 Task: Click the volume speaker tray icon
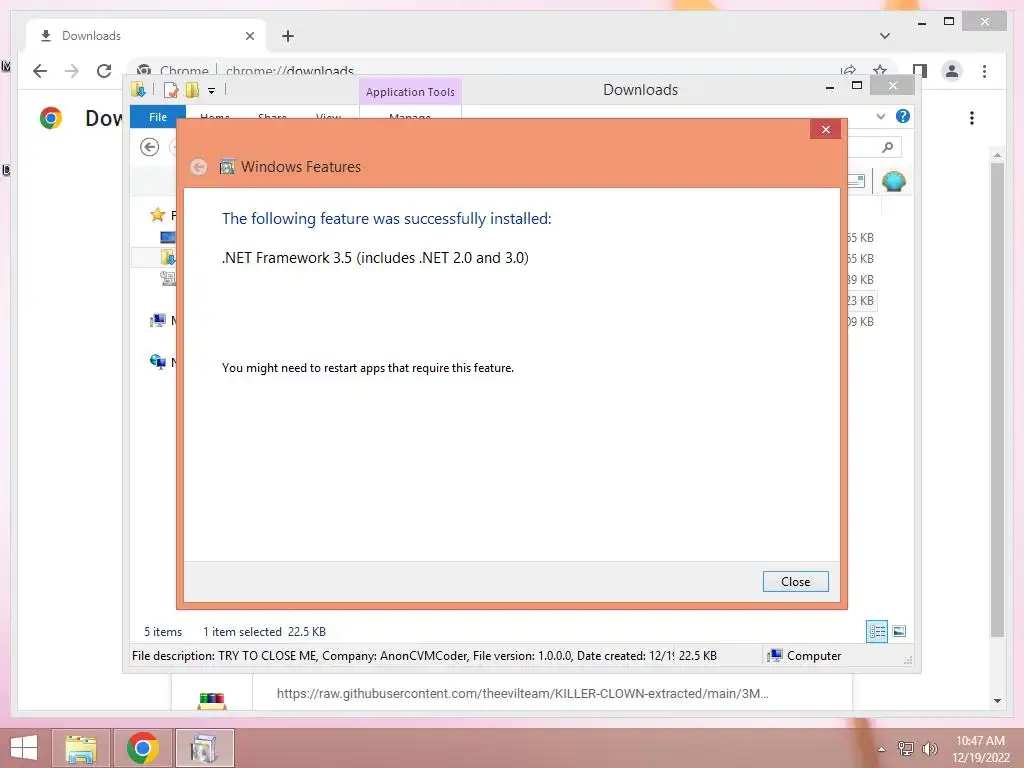(x=929, y=748)
